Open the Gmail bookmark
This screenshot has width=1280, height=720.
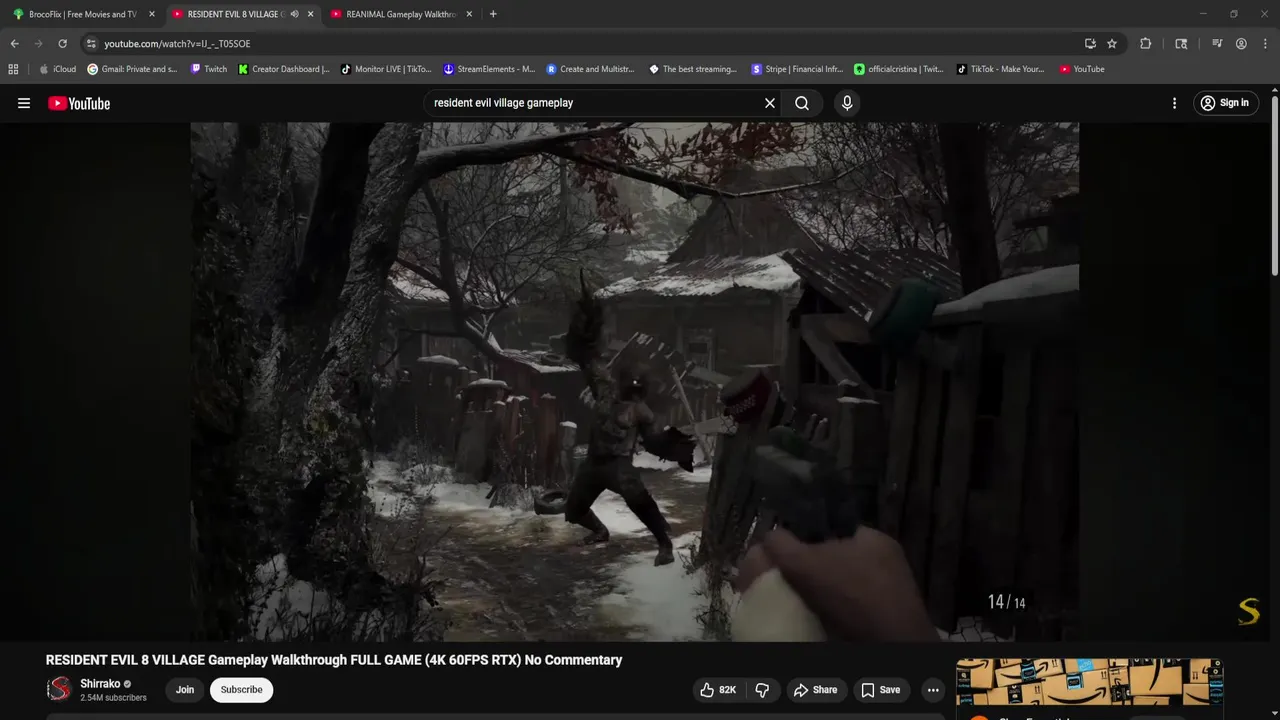pos(132,69)
